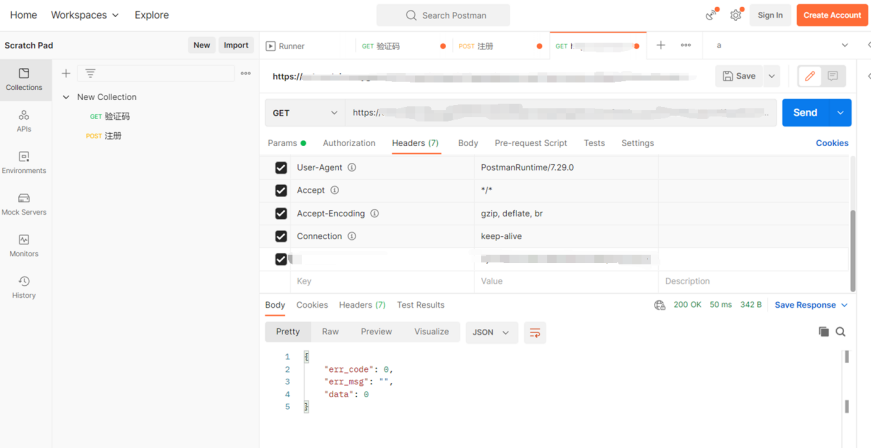871x448 pixels.
Task: Click the wrap lines icon
Action: pyautogui.click(x=535, y=332)
